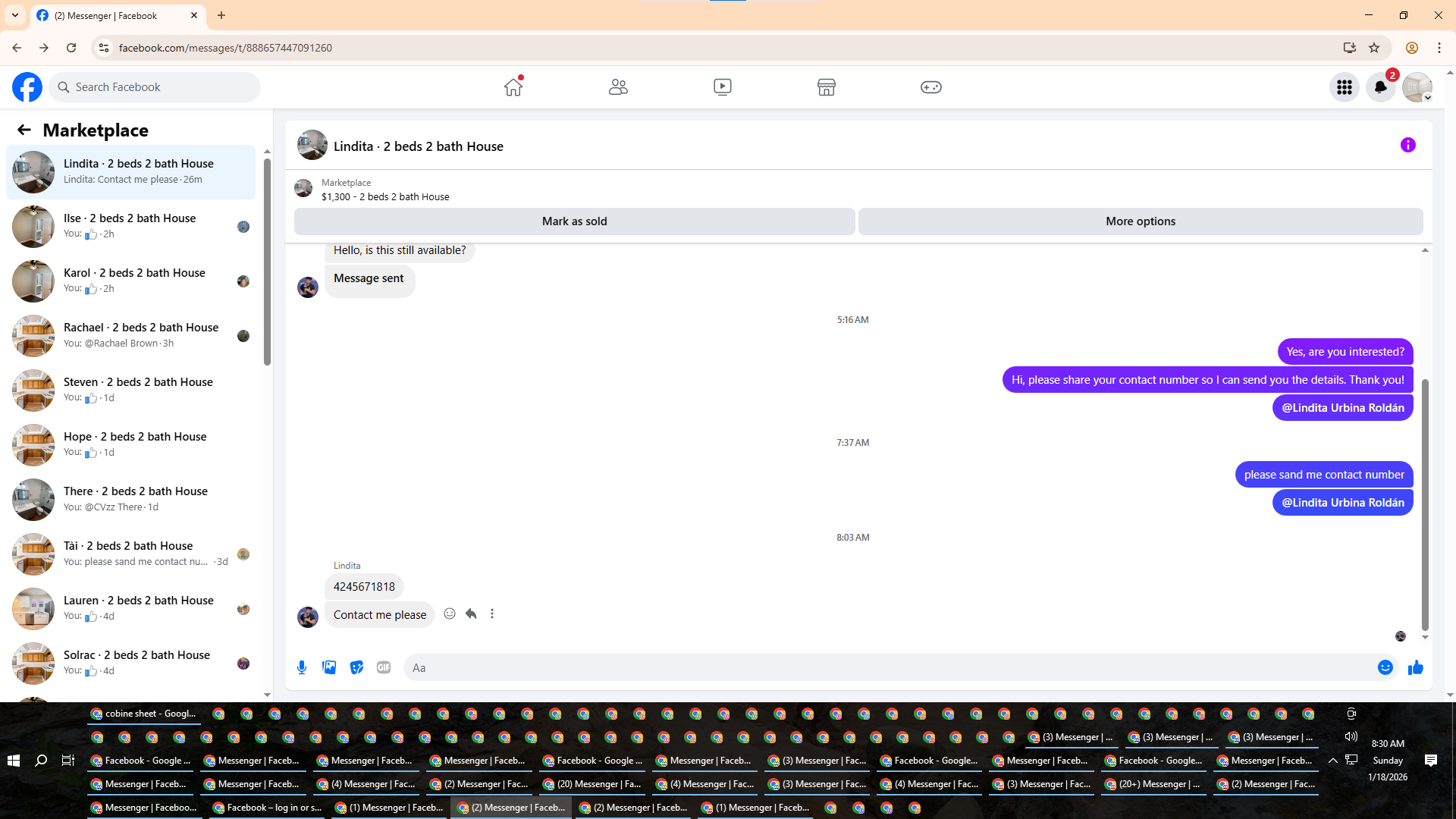The height and width of the screenshot is (819, 1456).
Task: Go to the Friends tab
Action: (618, 87)
